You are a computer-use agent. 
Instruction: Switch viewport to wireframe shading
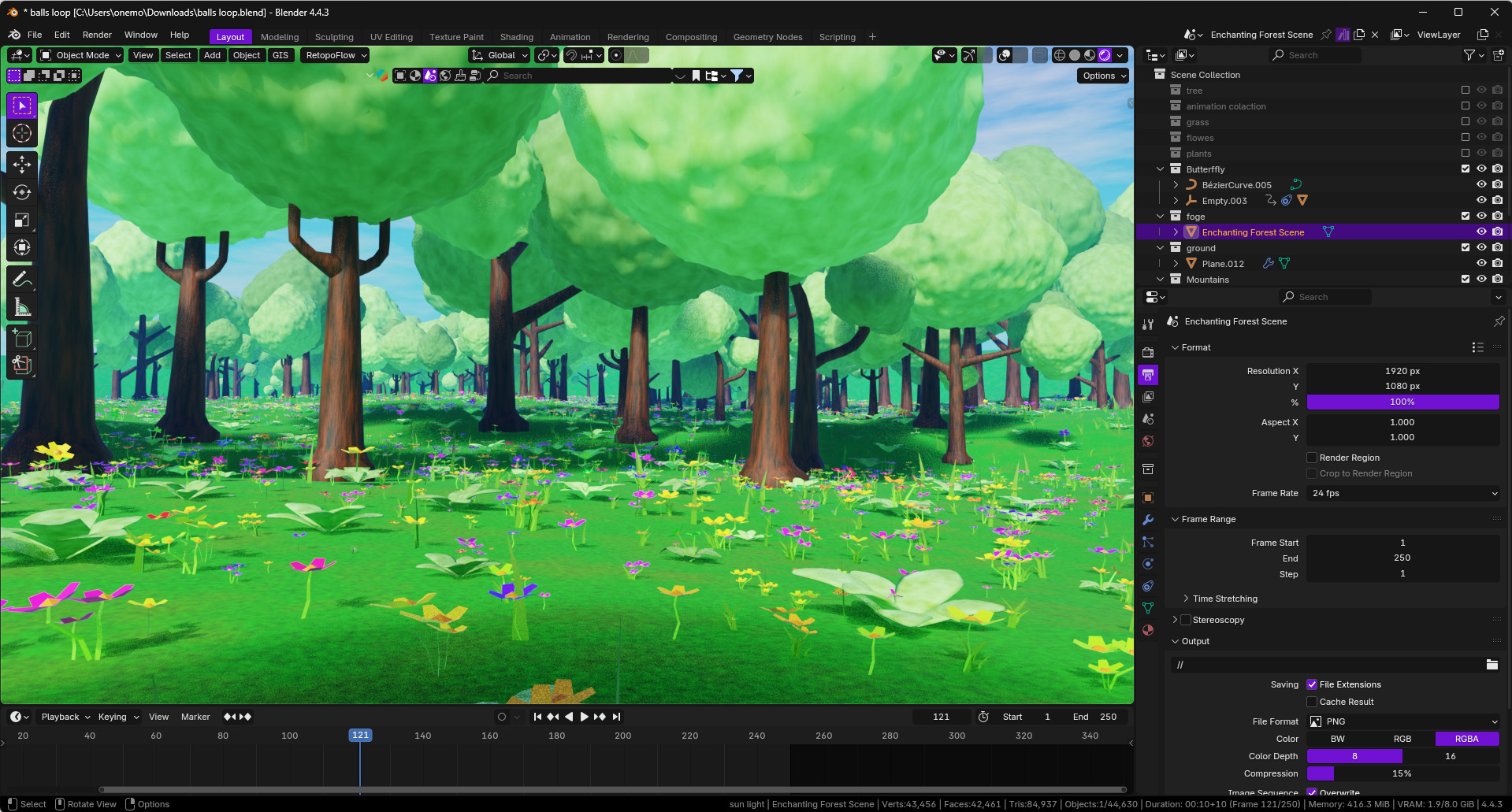point(1060,55)
